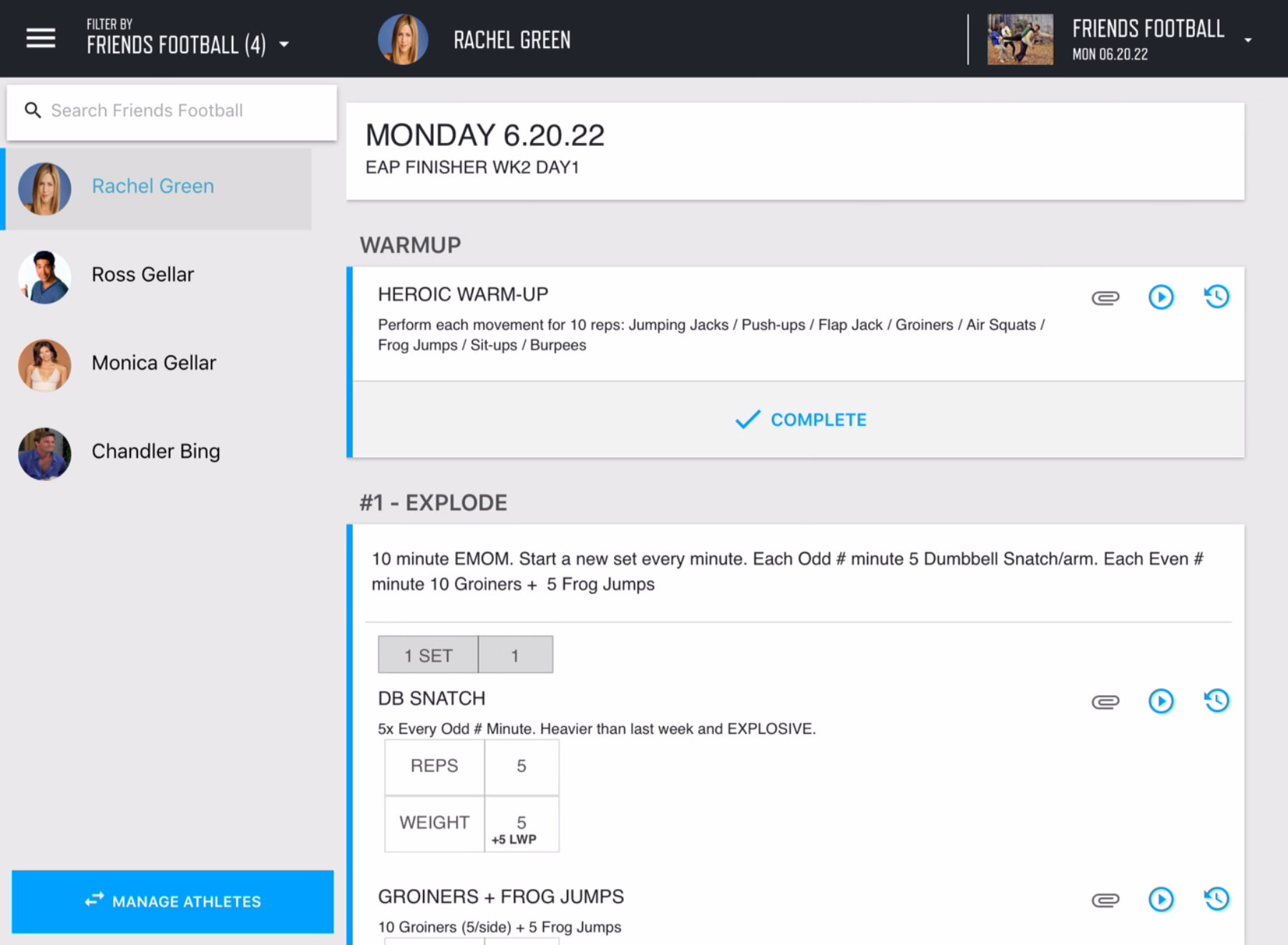Edit the DB Snatch weight value
The width and height of the screenshot is (1288, 945).
pos(522,824)
